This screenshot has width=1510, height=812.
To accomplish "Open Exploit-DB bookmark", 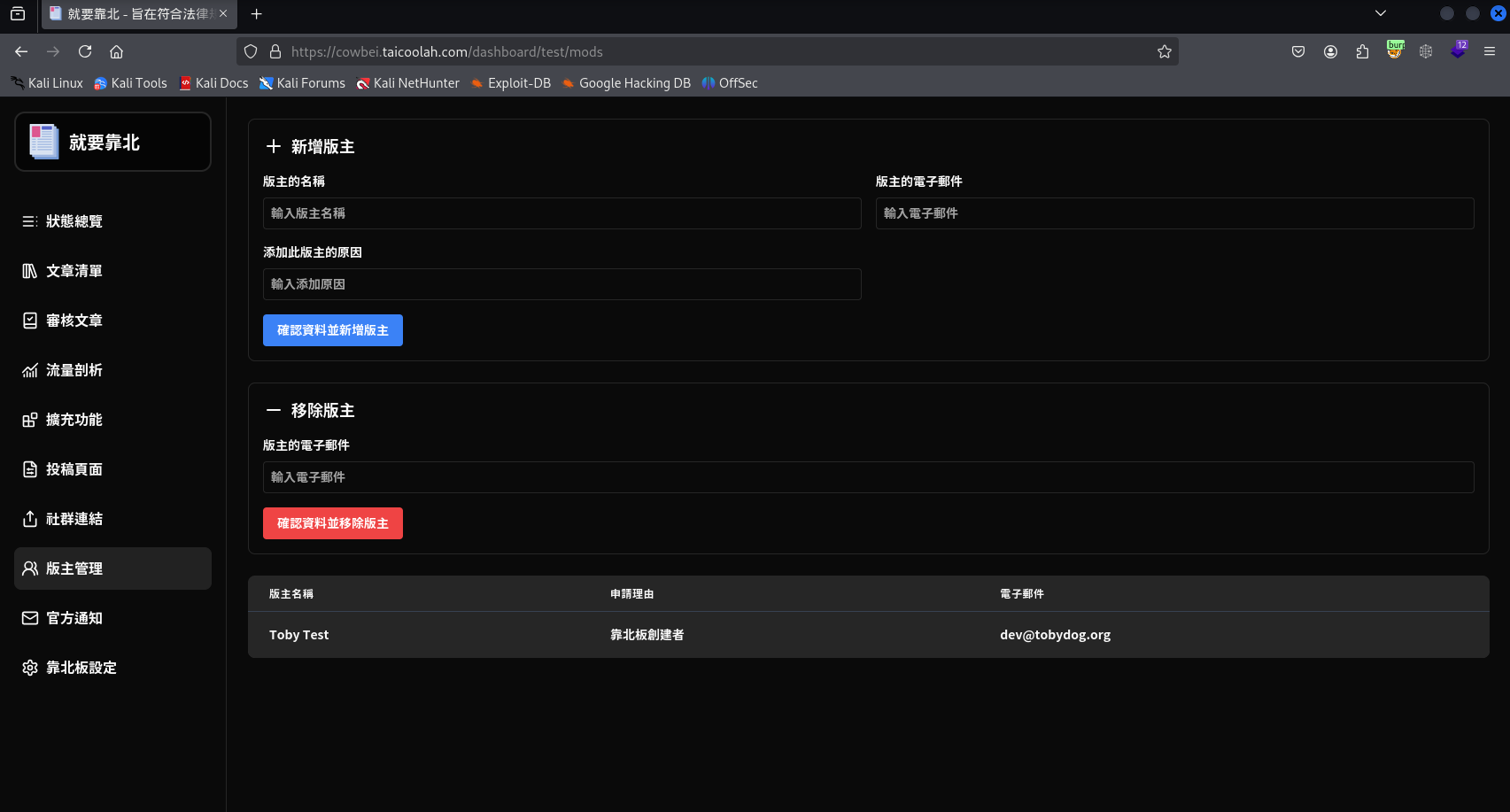I will pyautogui.click(x=511, y=83).
